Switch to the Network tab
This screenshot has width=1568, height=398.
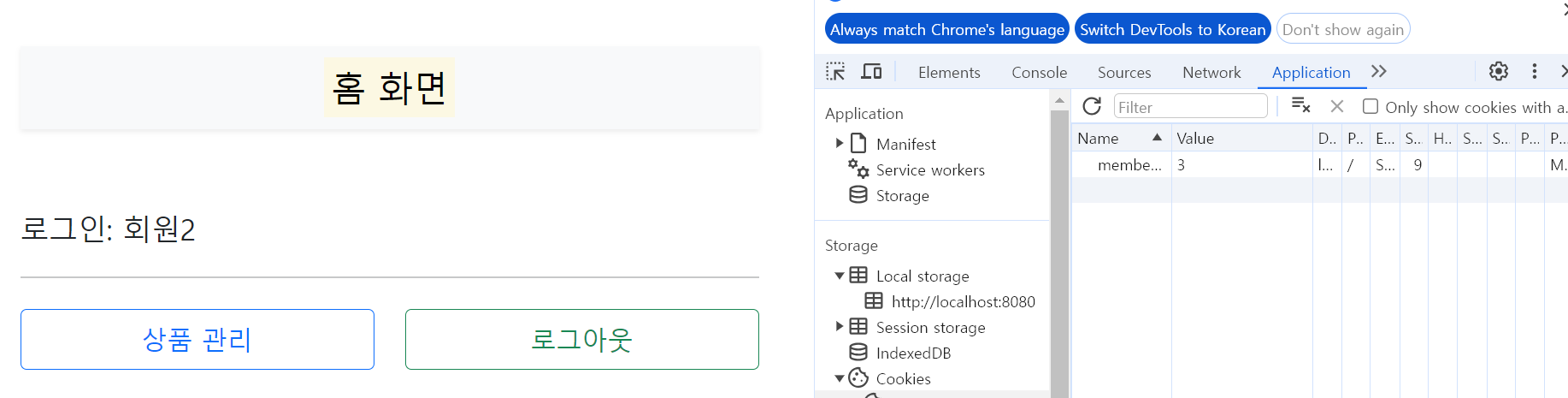1211,73
